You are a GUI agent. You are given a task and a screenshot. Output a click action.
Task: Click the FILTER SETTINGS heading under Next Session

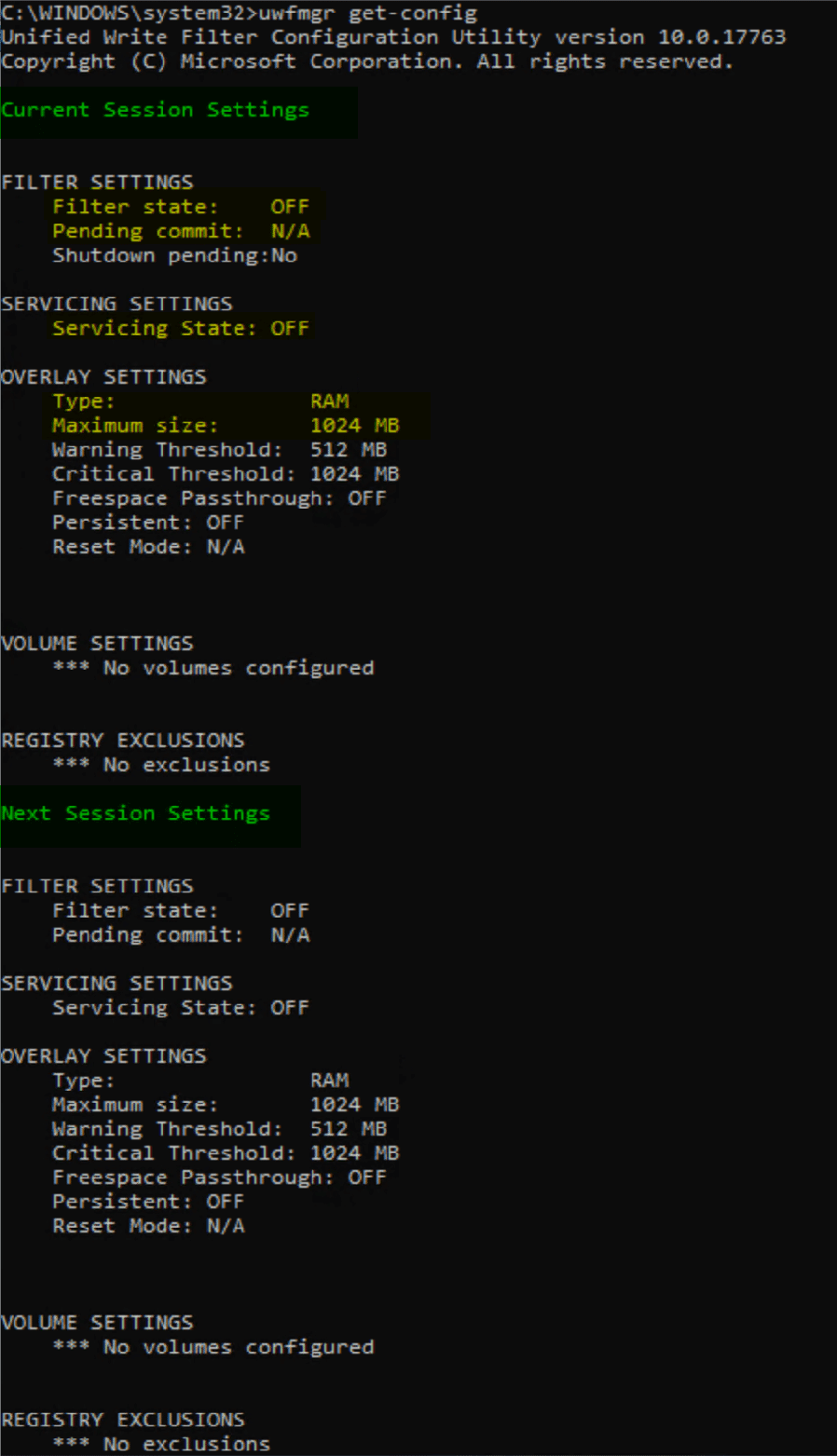click(97, 885)
